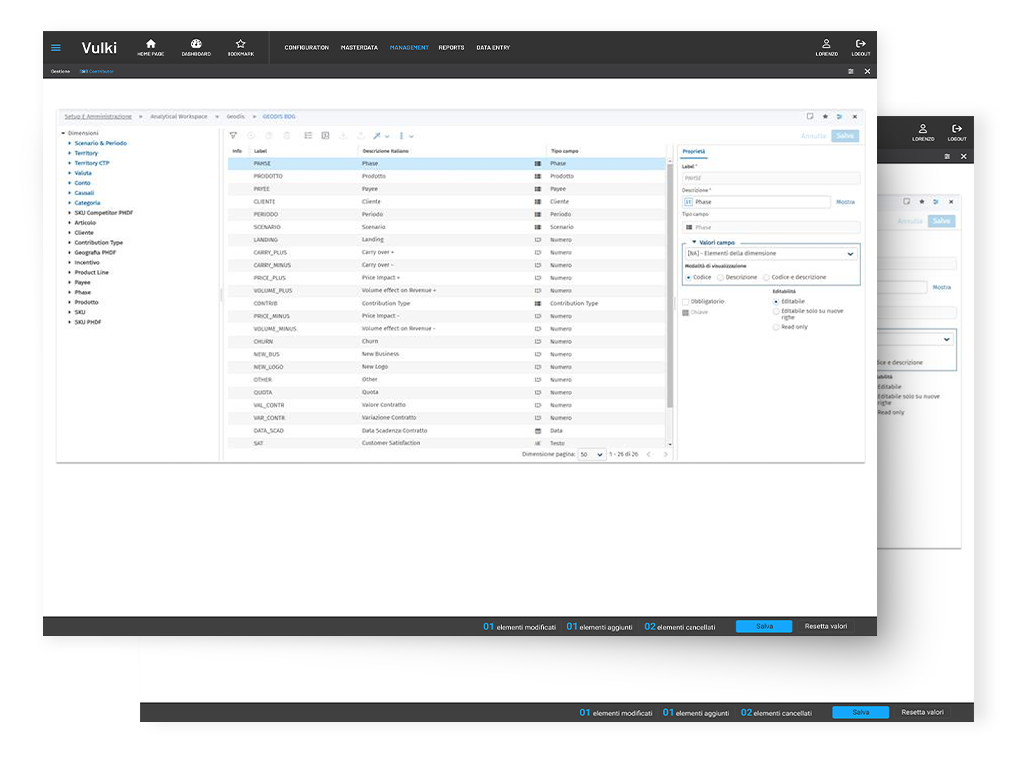Open the Configuration menu
This screenshot has width=1024, height=780.
coord(306,48)
